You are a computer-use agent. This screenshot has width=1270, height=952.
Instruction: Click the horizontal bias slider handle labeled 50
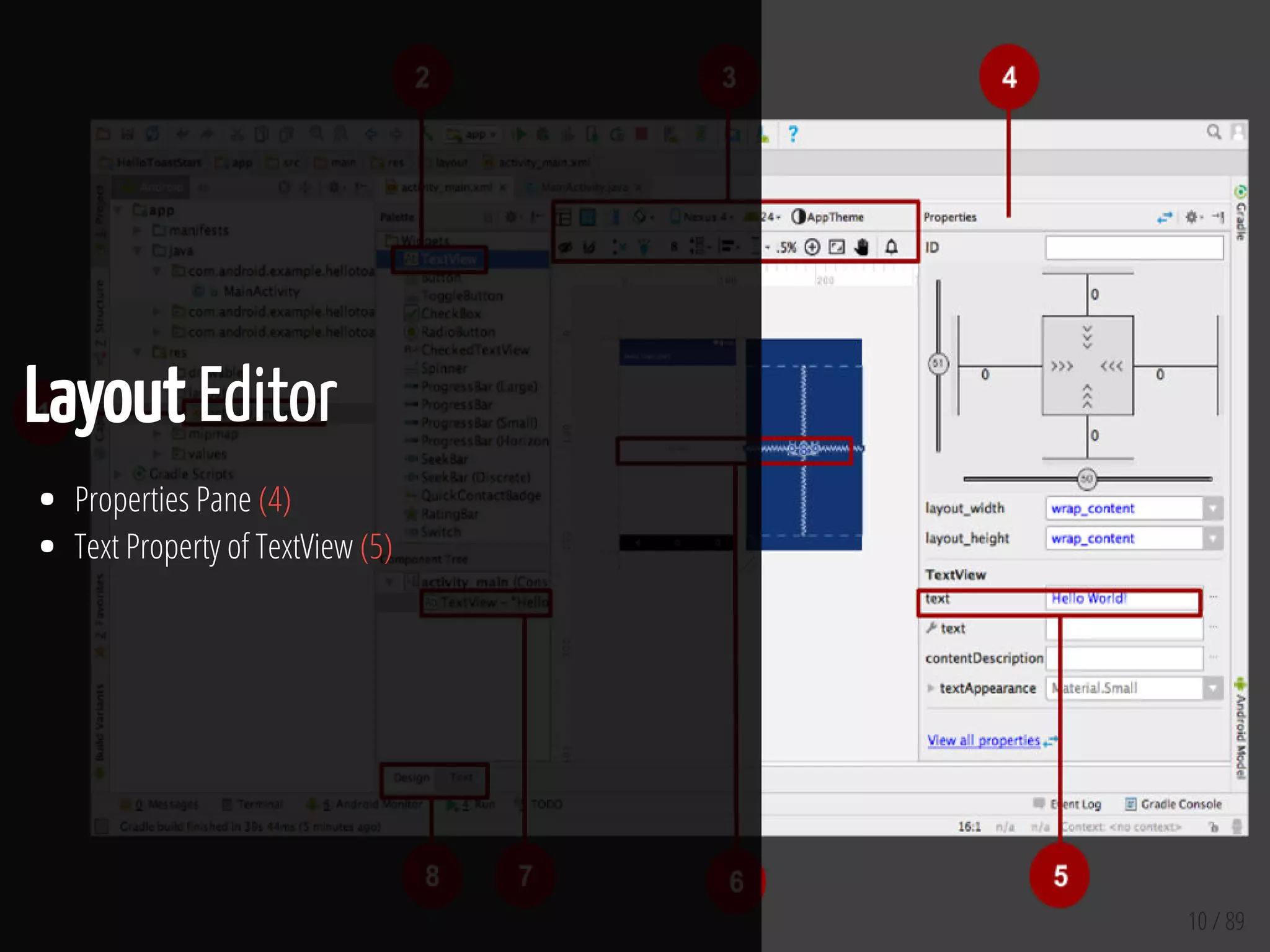1086,478
